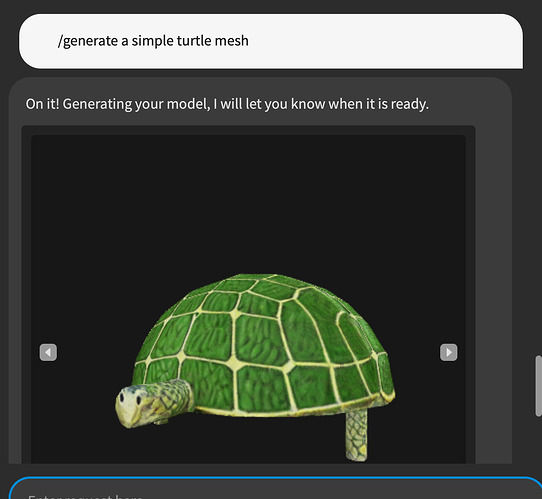Screen dimensions: 542x499
Task: Click the word 'turtle' in the prompt bubble
Action: click(194, 41)
